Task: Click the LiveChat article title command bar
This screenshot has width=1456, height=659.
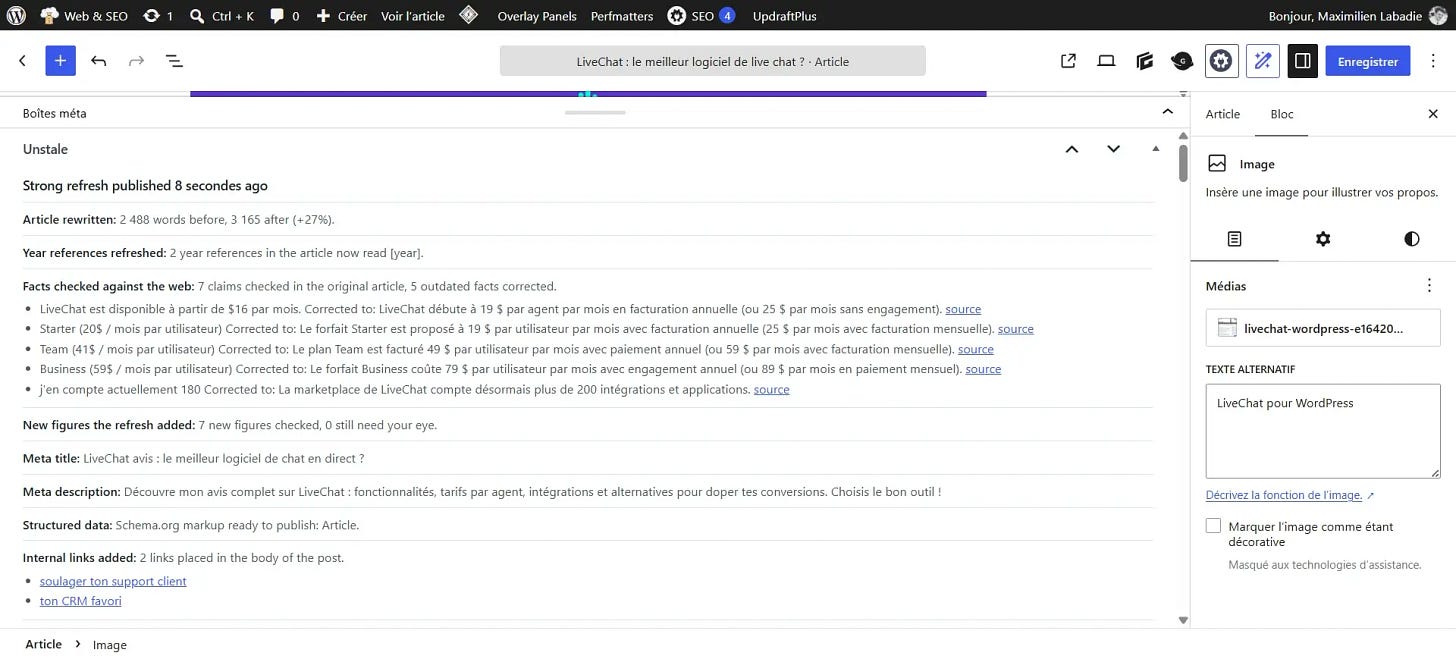Action: point(713,61)
